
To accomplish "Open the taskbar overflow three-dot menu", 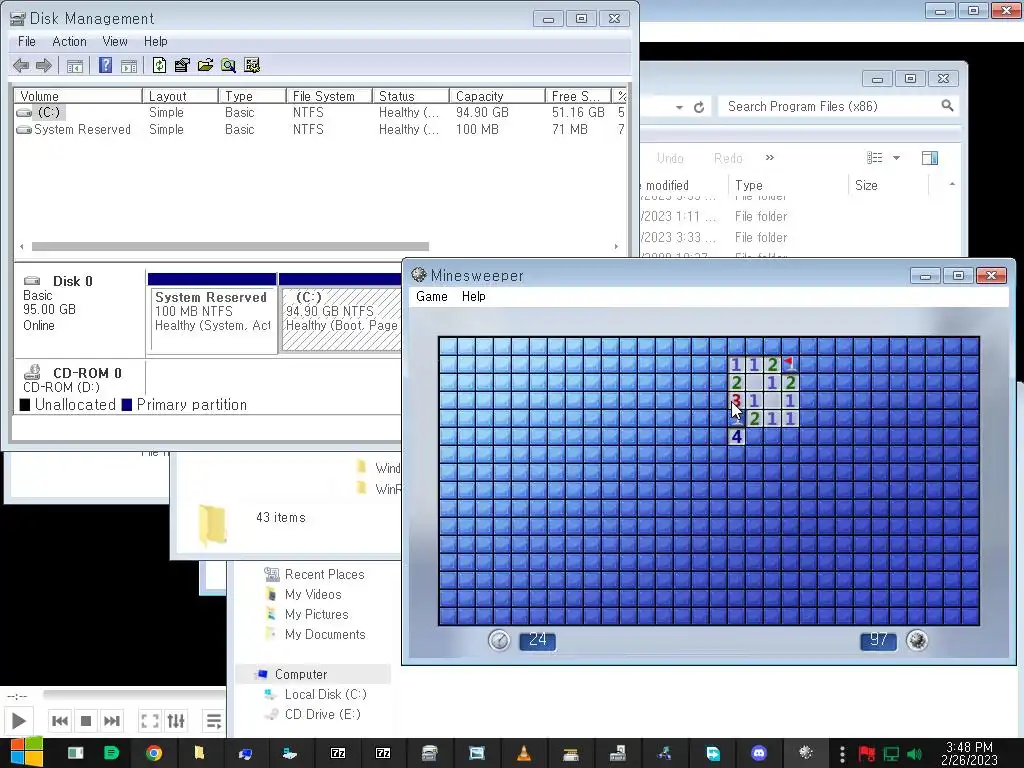I will (842, 754).
